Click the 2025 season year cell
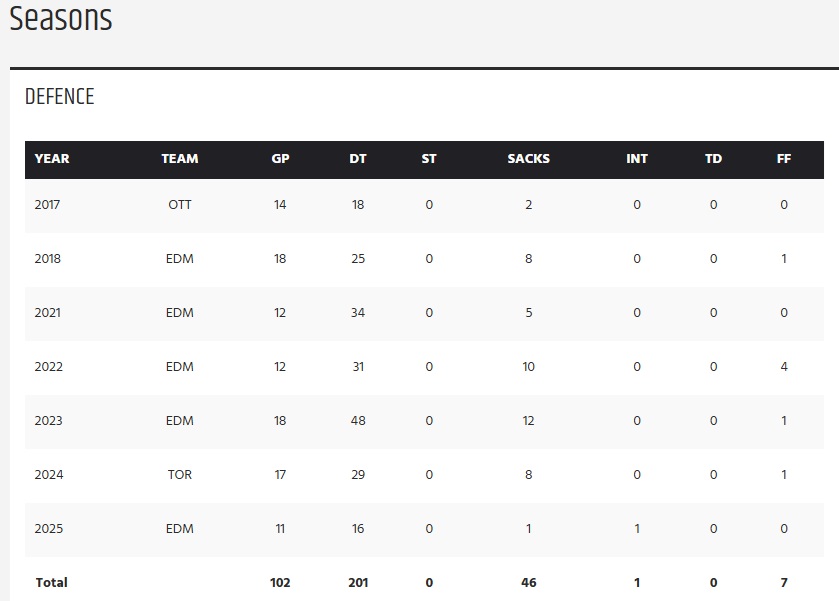Screen dimensions: 839x601 click(48, 529)
